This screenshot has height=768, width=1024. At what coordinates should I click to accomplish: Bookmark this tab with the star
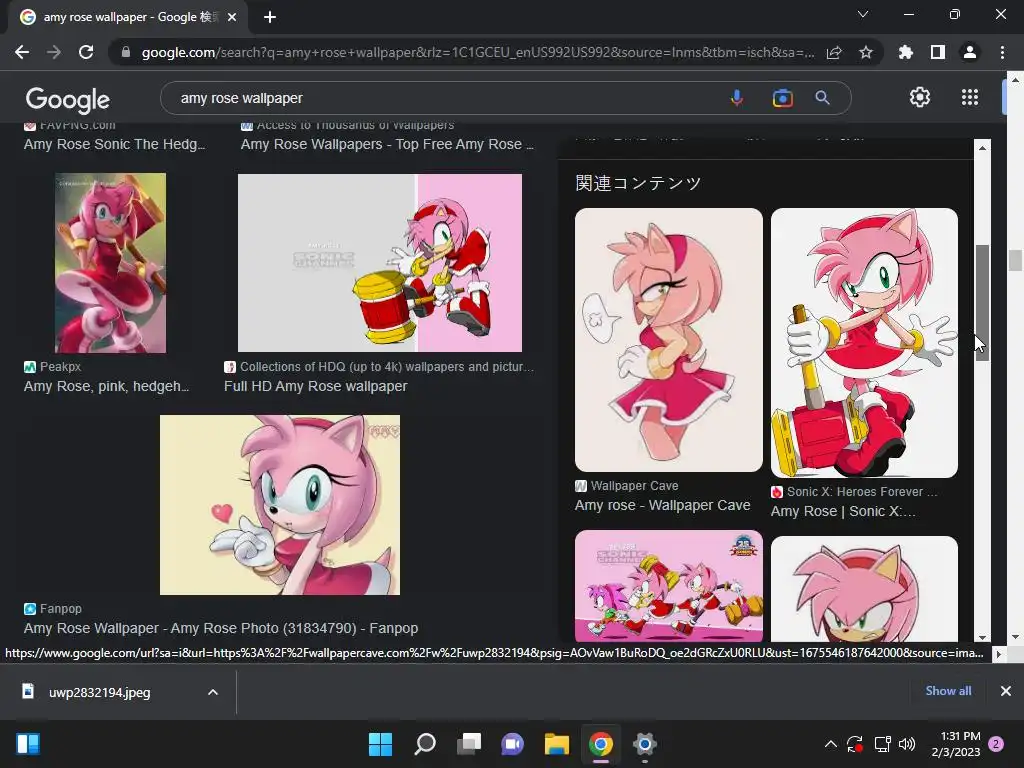(x=866, y=52)
